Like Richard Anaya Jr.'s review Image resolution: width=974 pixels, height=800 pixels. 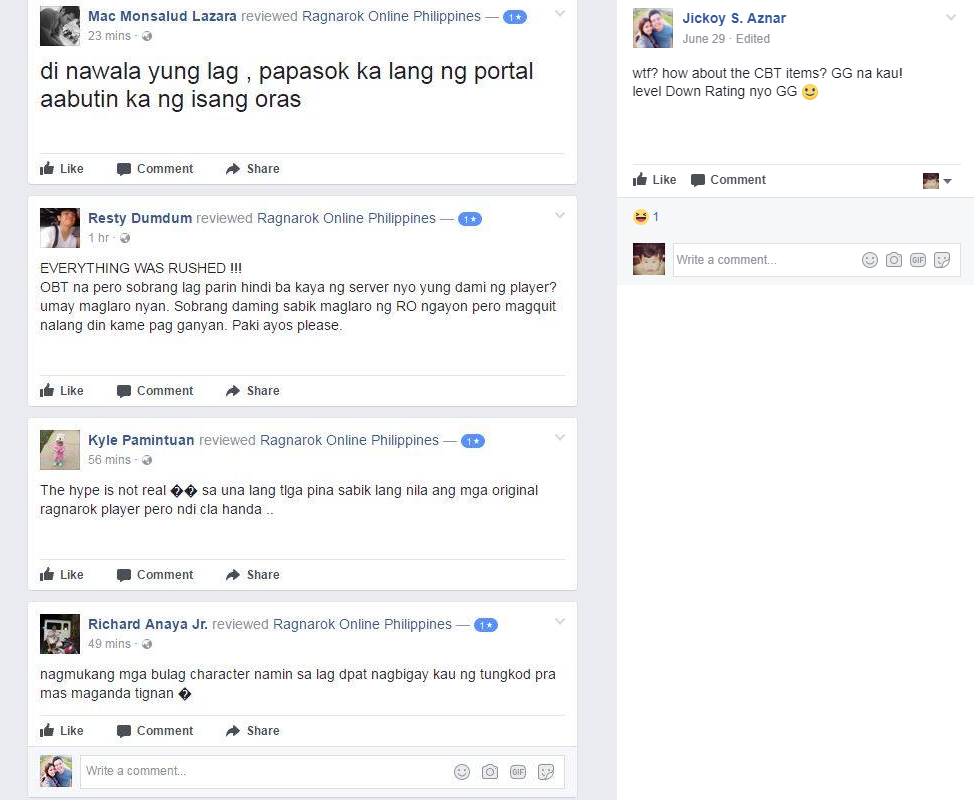click(x=61, y=730)
